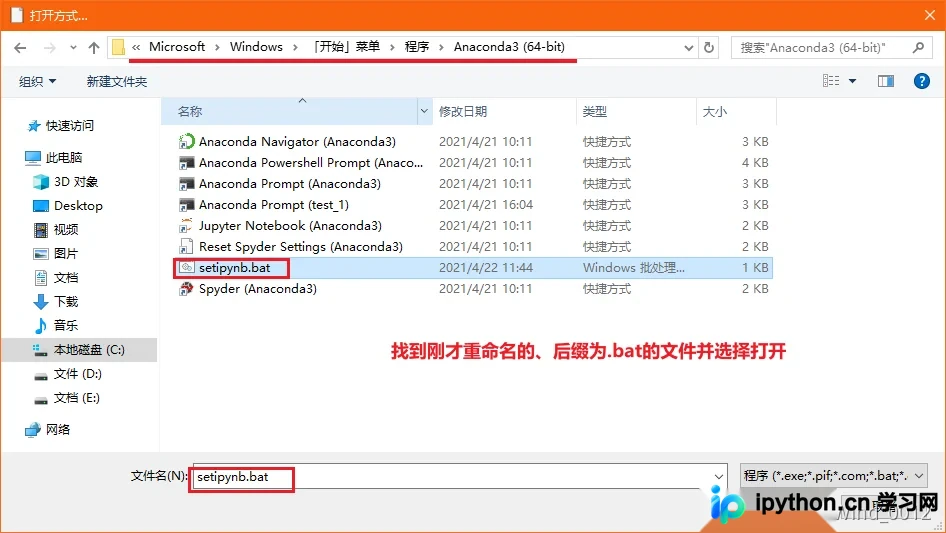Click 2021/4/21 16:04 date cell
The width and height of the screenshot is (946, 533).
tap(486, 205)
